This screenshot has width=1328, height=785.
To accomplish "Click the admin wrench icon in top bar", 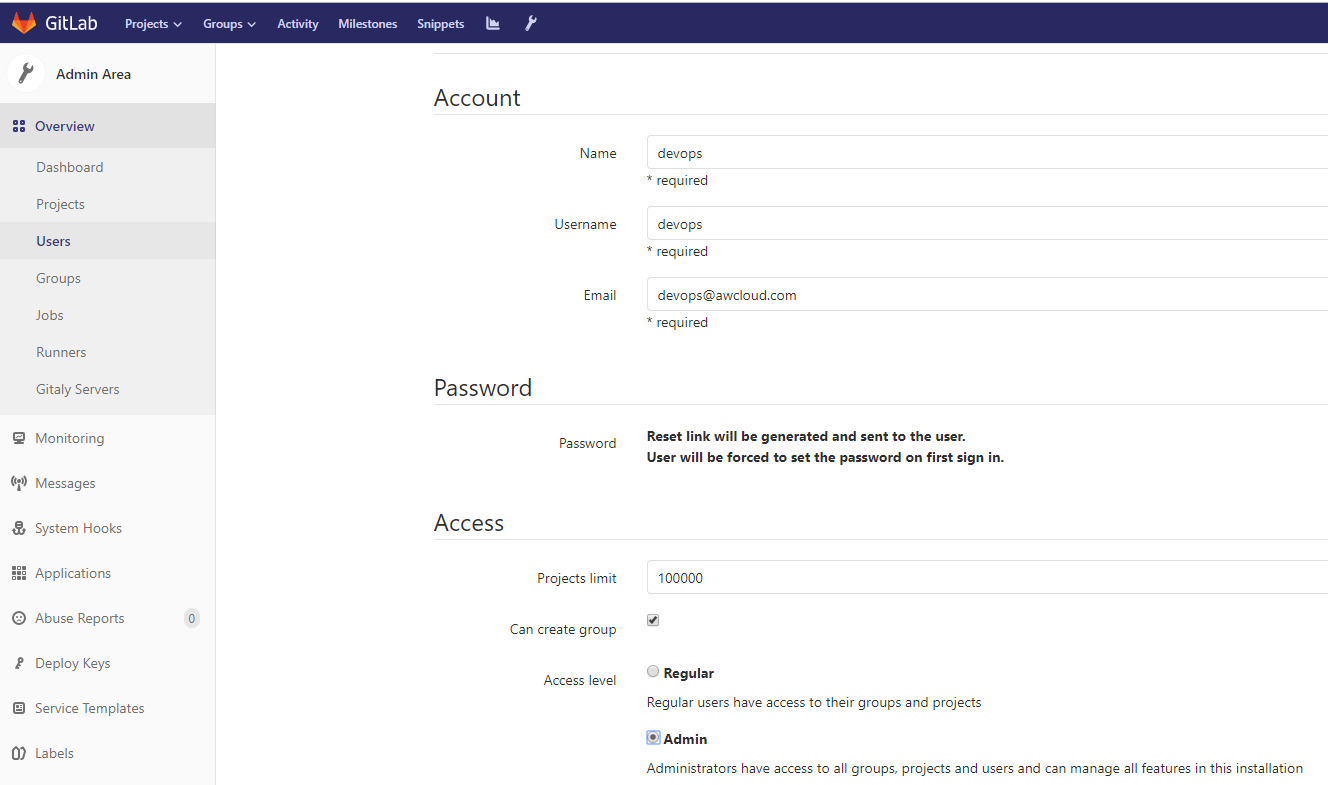I will tap(531, 23).
